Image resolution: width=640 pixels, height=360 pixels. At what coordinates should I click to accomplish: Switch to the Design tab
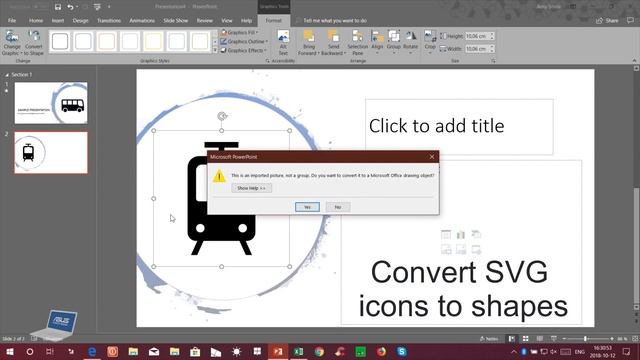(x=80, y=20)
